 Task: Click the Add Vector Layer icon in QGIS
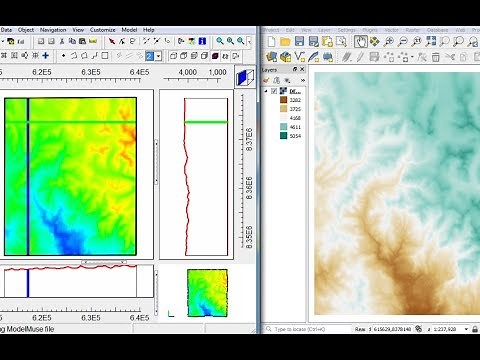tap(299, 57)
